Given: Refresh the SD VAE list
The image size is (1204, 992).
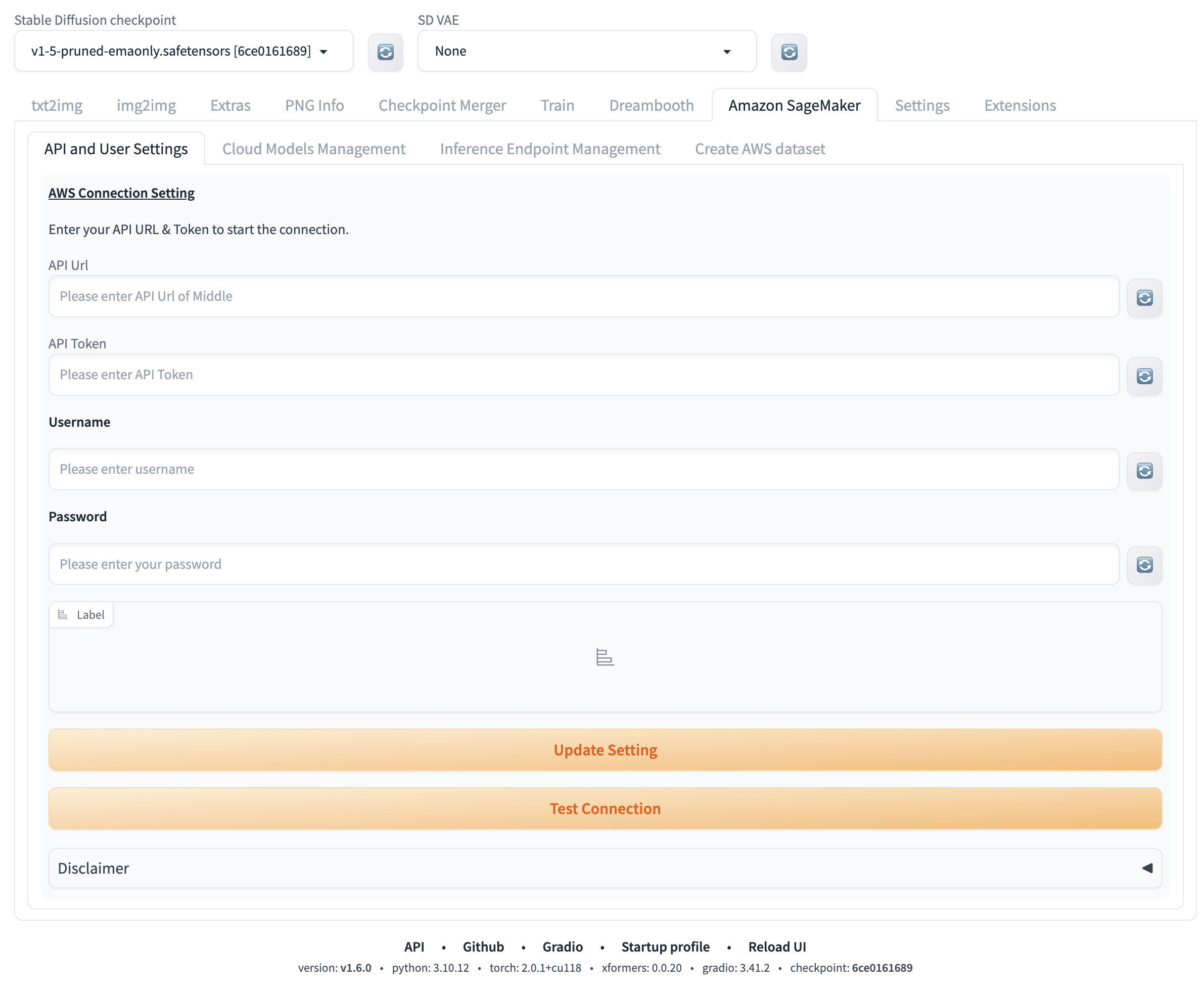Looking at the screenshot, I should tap(788, 52).
